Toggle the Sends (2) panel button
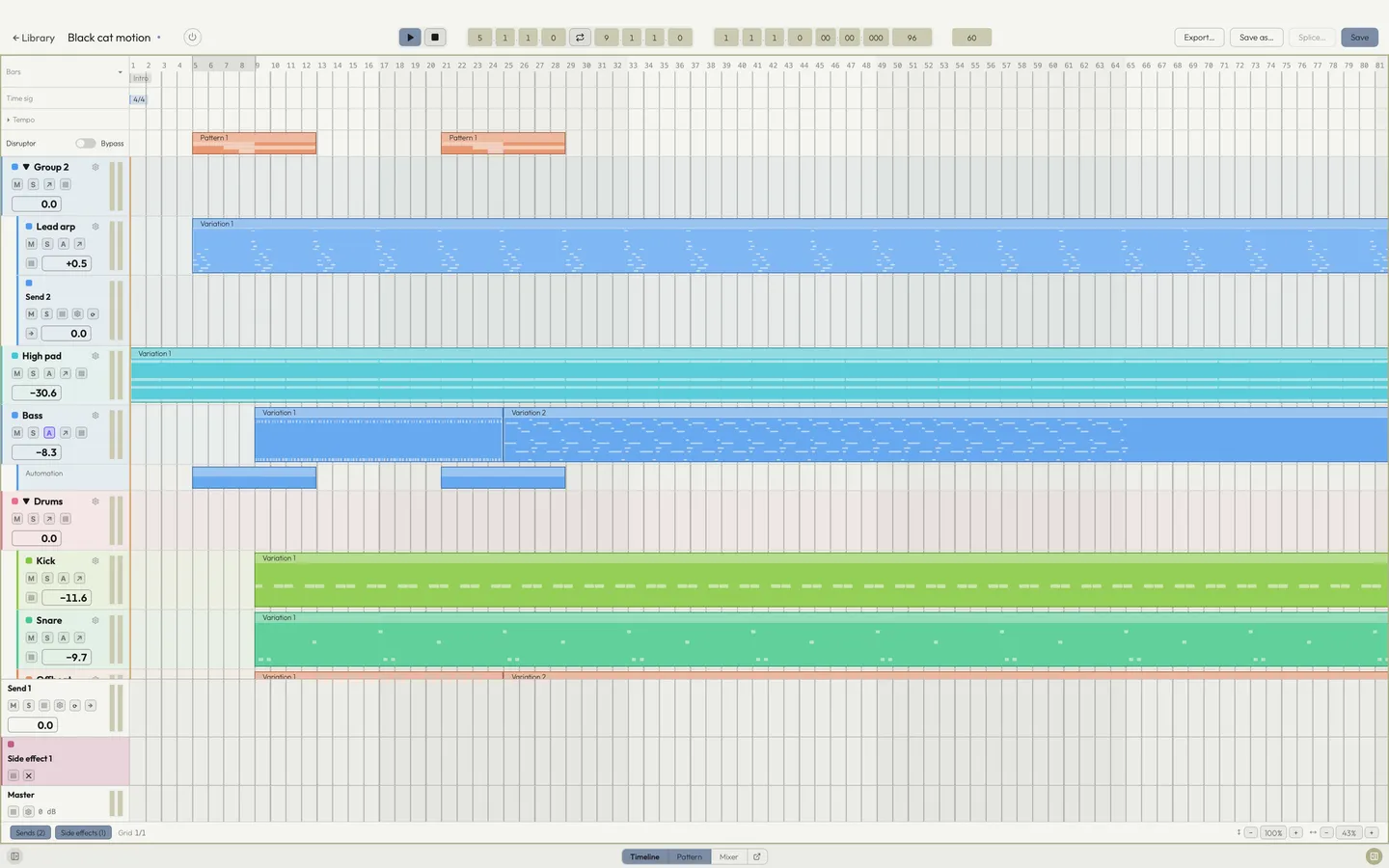 click(30, 832)
